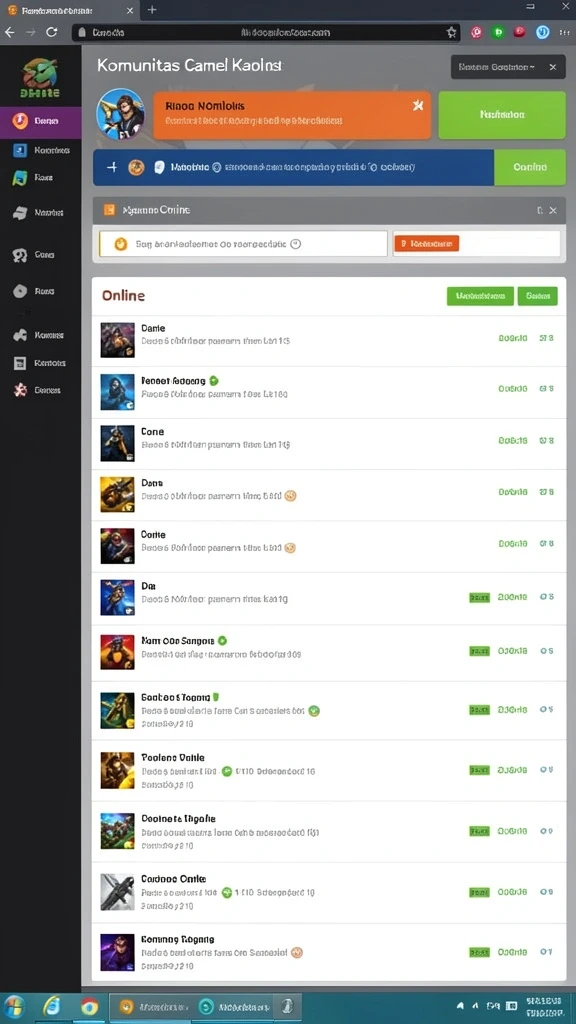This screenshot has height=1024, width=576.
Task: Open the sidebar item with pink star icon
Action: tap(38, 390)
